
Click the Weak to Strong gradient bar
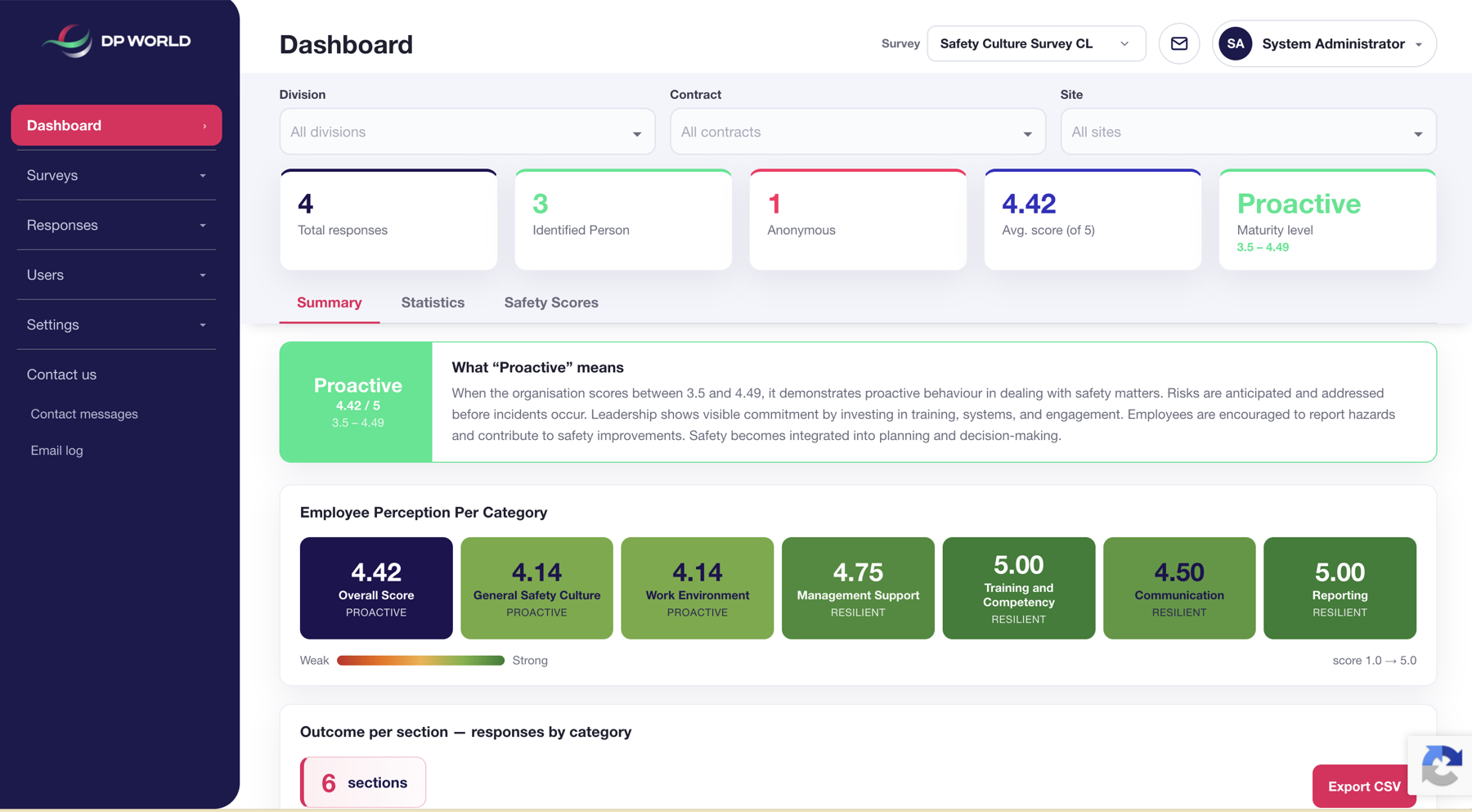coord(420,661)
